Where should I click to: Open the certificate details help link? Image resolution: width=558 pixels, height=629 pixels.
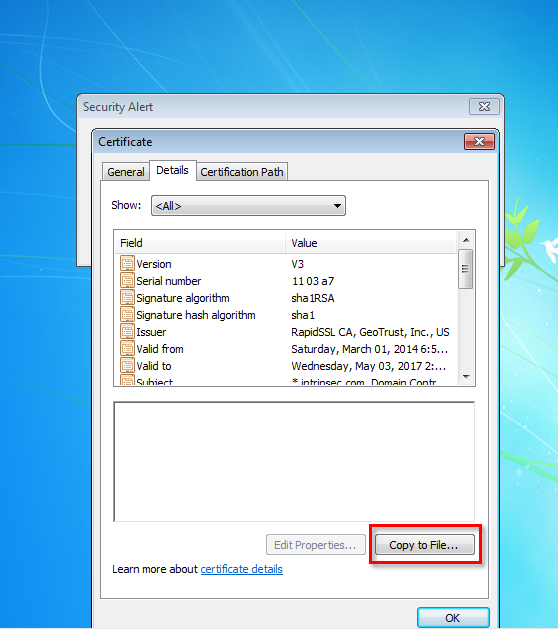click(241, 569)
